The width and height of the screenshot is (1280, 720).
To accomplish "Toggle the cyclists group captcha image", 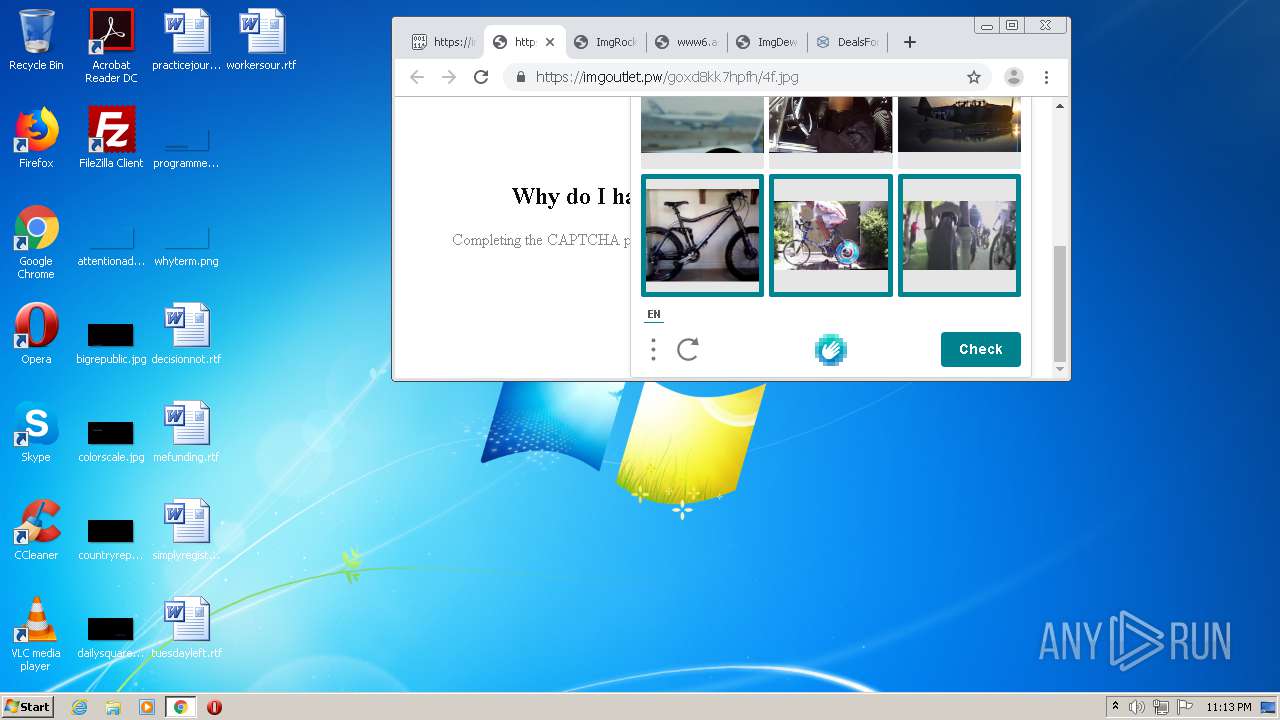I will [959, 236].
